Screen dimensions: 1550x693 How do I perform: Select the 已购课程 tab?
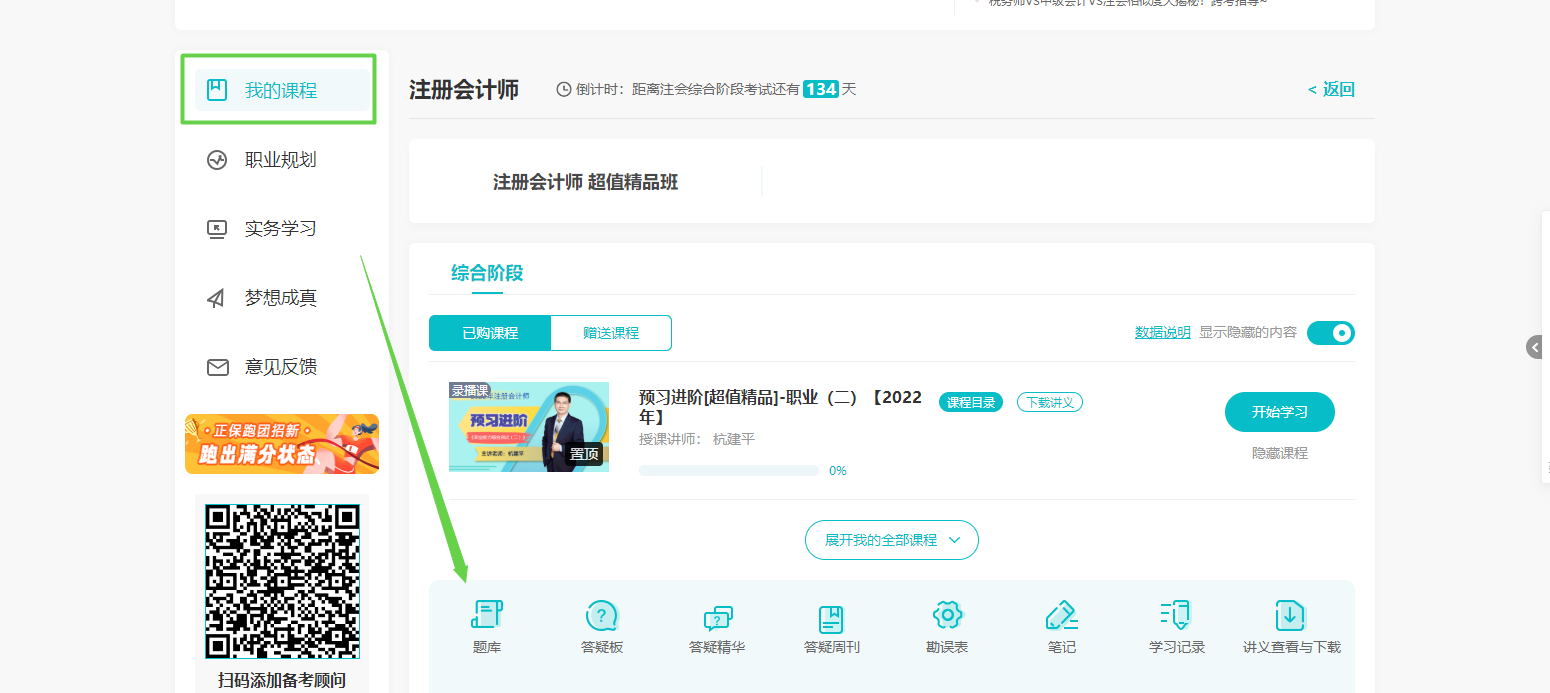tap(490, 333)
